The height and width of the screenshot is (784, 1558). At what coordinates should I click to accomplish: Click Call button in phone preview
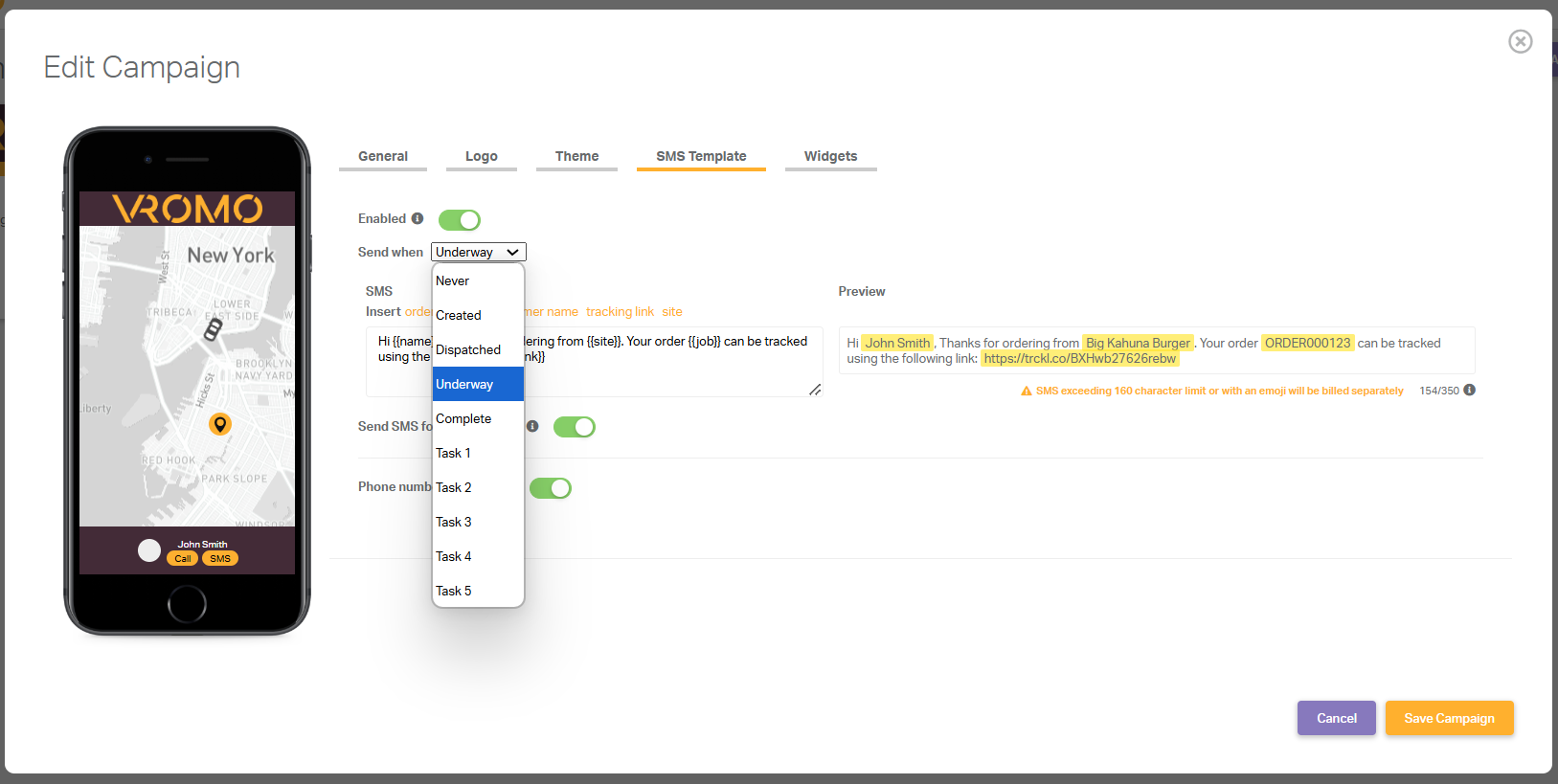[x=183, y=559]
